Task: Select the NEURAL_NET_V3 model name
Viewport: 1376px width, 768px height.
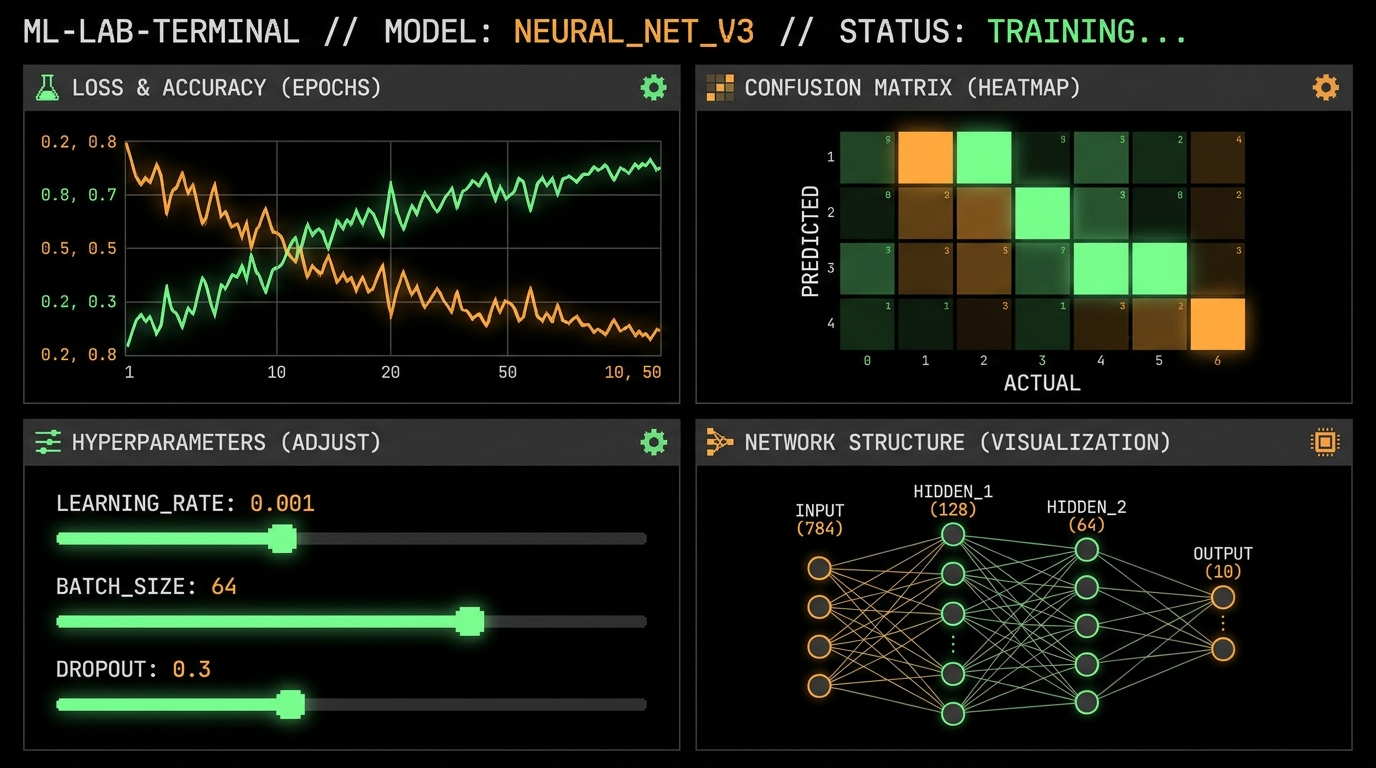Action: coord(634,32)
